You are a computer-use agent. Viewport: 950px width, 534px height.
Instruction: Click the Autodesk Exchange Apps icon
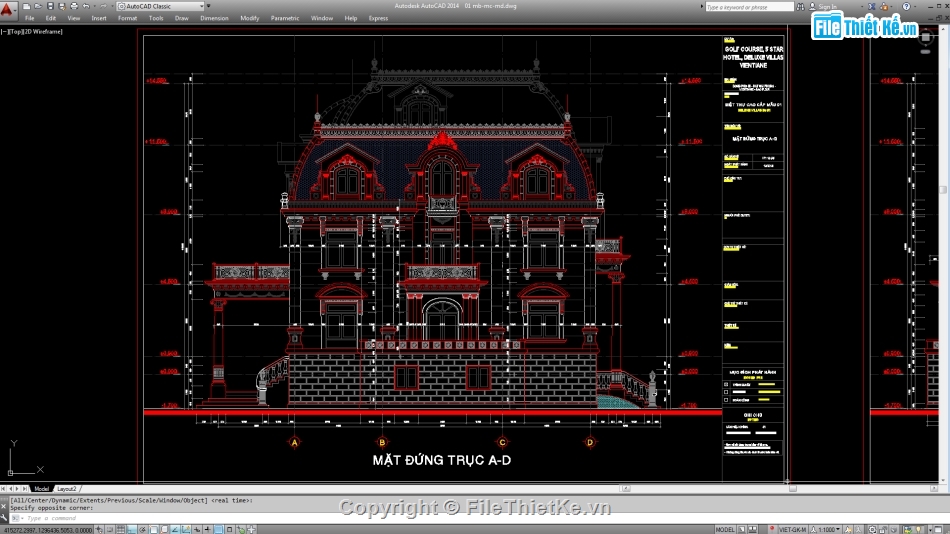(x=872, y=7)
